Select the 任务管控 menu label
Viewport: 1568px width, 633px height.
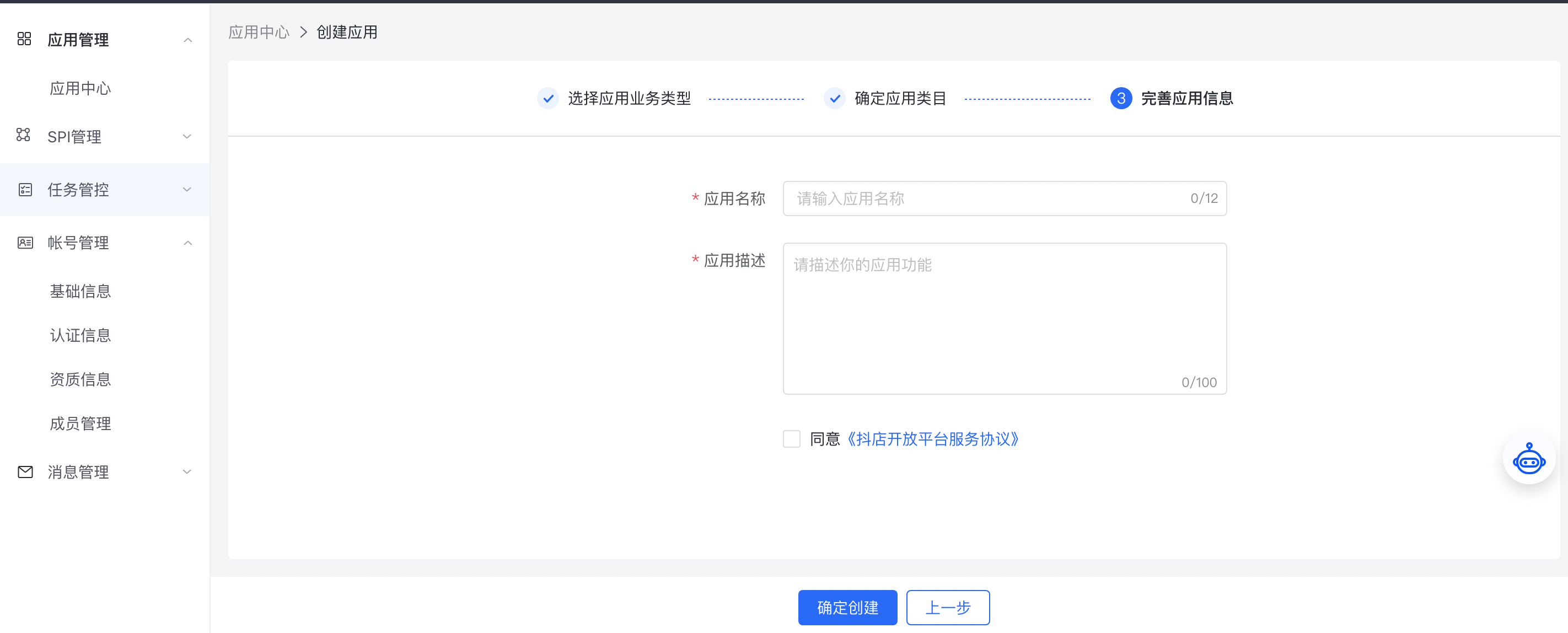coord(78,190)
